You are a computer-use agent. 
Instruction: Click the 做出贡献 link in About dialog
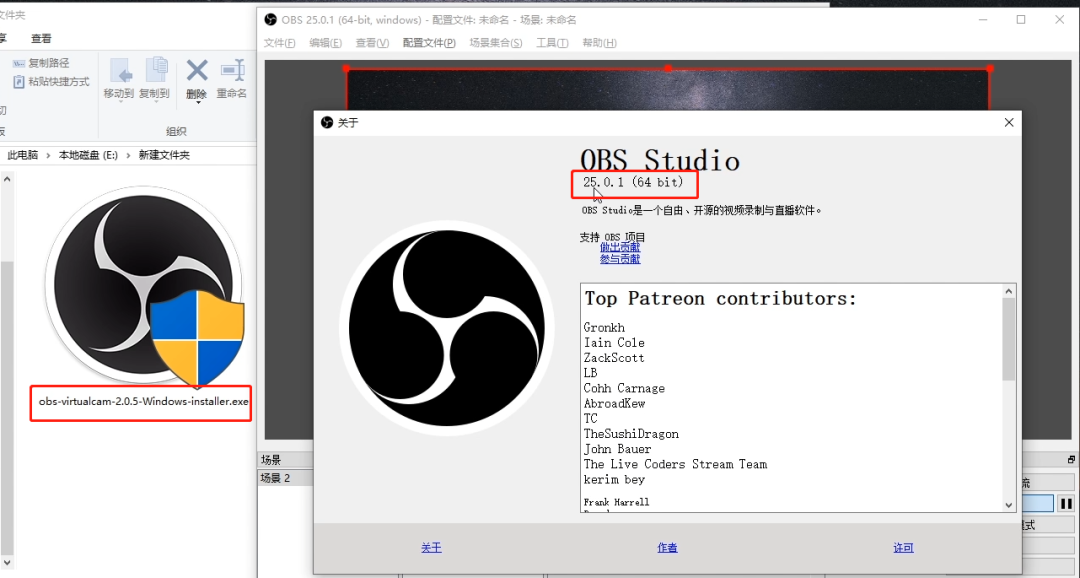coord(620,247)
